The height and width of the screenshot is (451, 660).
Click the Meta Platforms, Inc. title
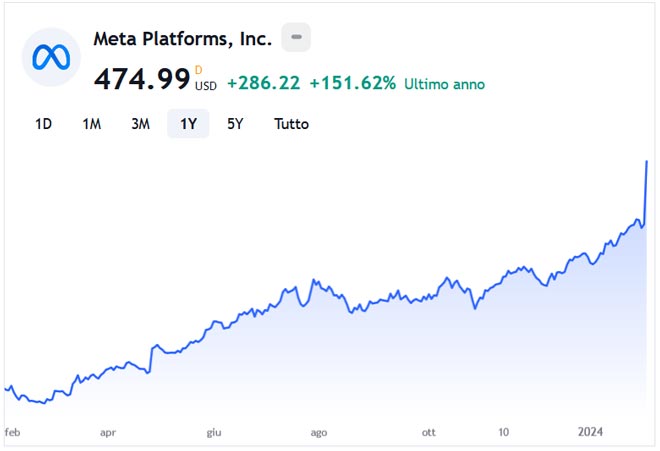click(x=182, y=39)
